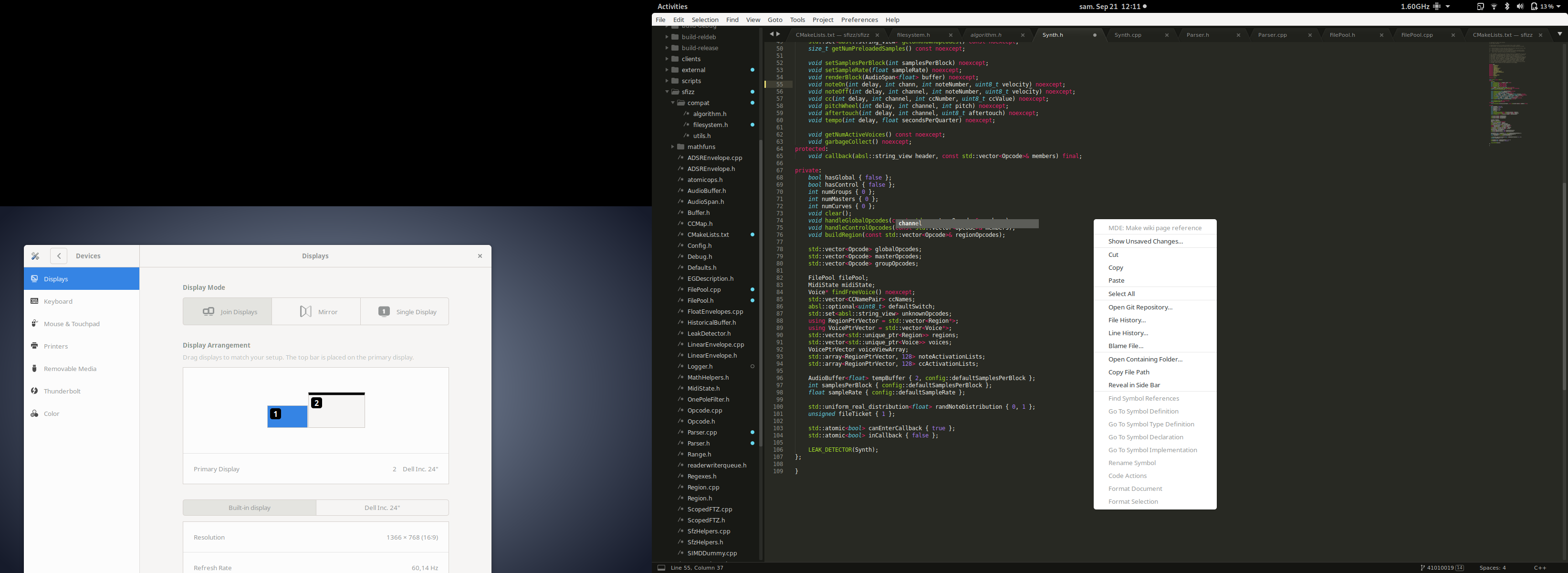Select the Displays icon in settings sidebar
This screenshot has height=573, width=1568.
coord(35,279)
